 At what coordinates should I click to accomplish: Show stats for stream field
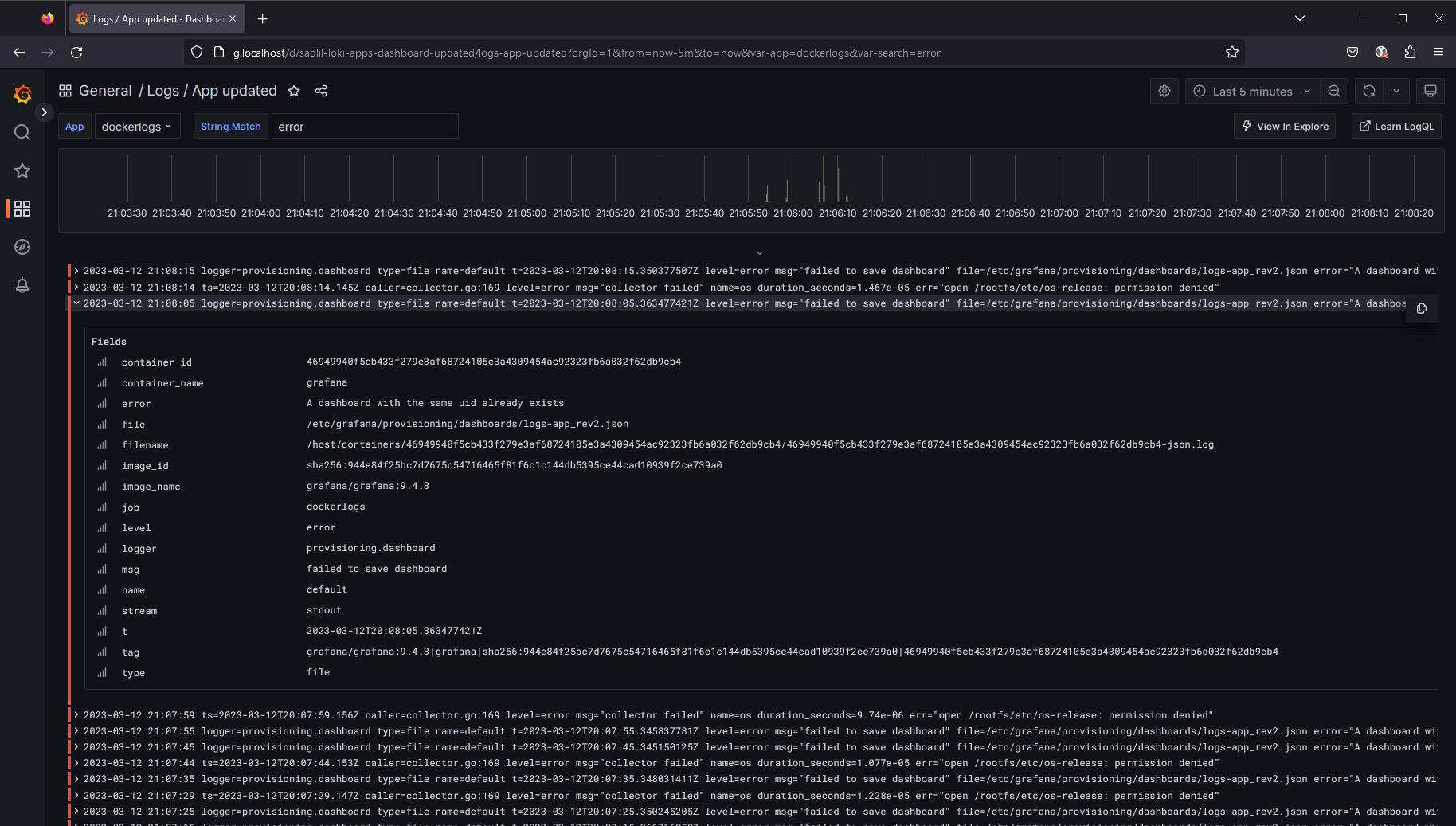point(102,611)
